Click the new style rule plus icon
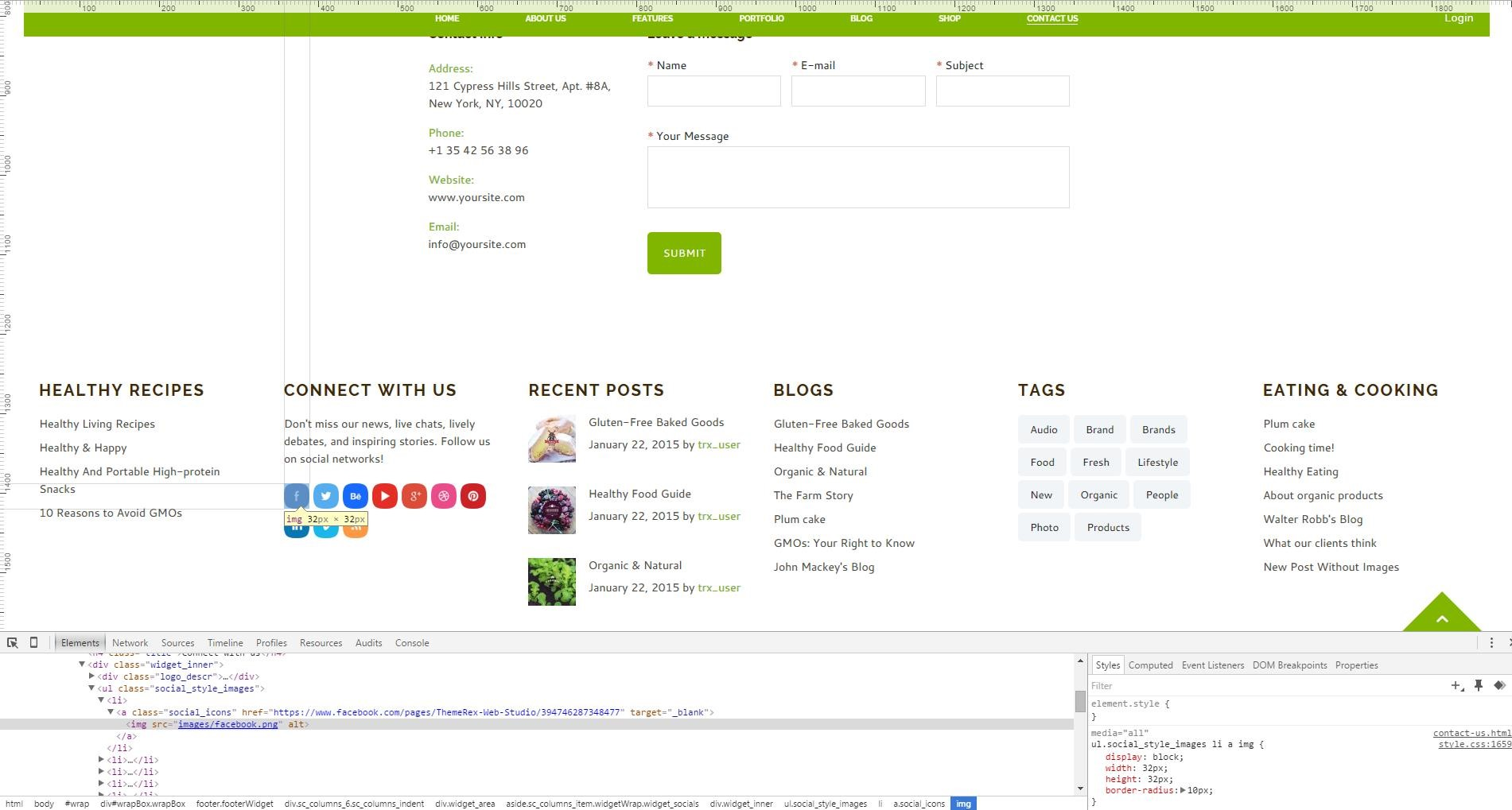The image size is (1512, 810). click(x=1456, y=685)
